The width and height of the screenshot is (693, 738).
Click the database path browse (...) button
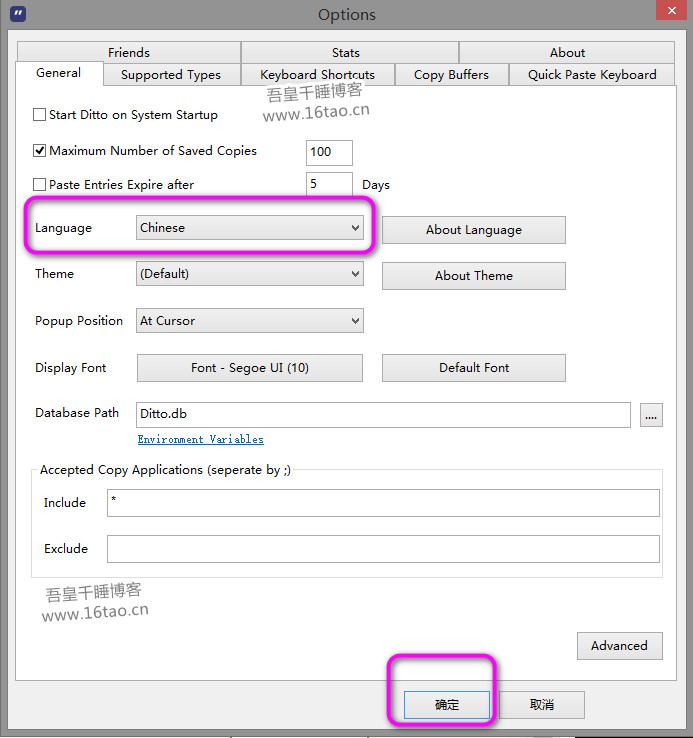pos(651,415)
